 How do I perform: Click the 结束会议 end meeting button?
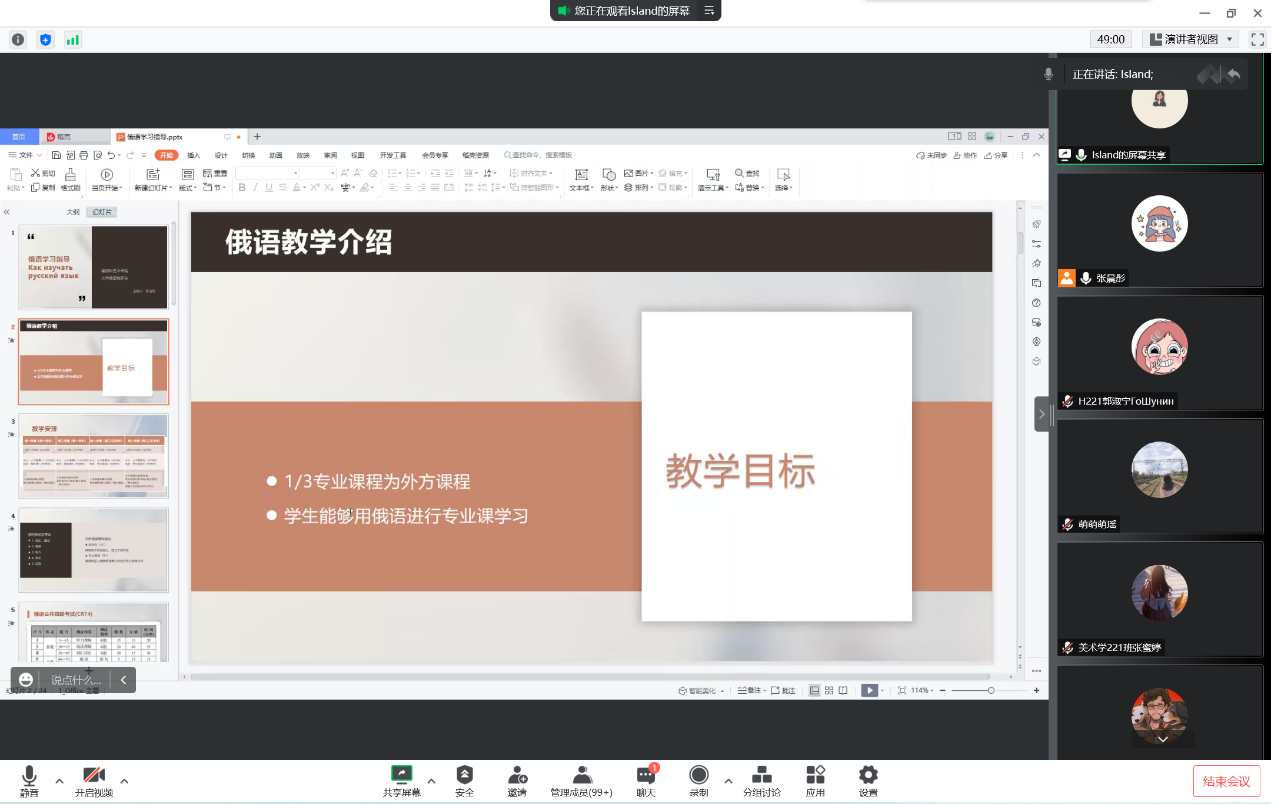pyautogui.click(x=1226, y=781)
